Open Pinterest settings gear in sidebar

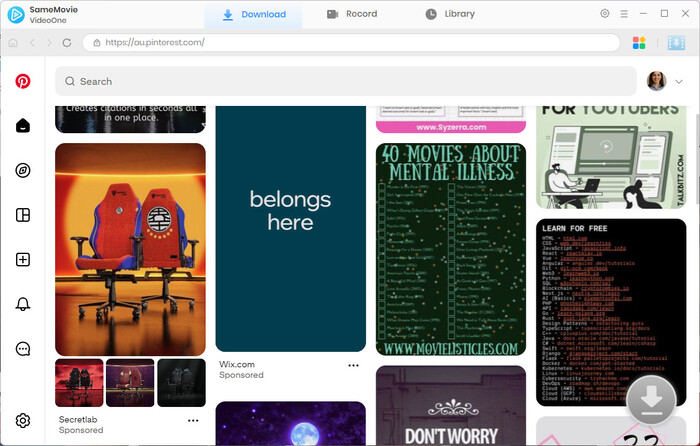click(x=22, y=421)
